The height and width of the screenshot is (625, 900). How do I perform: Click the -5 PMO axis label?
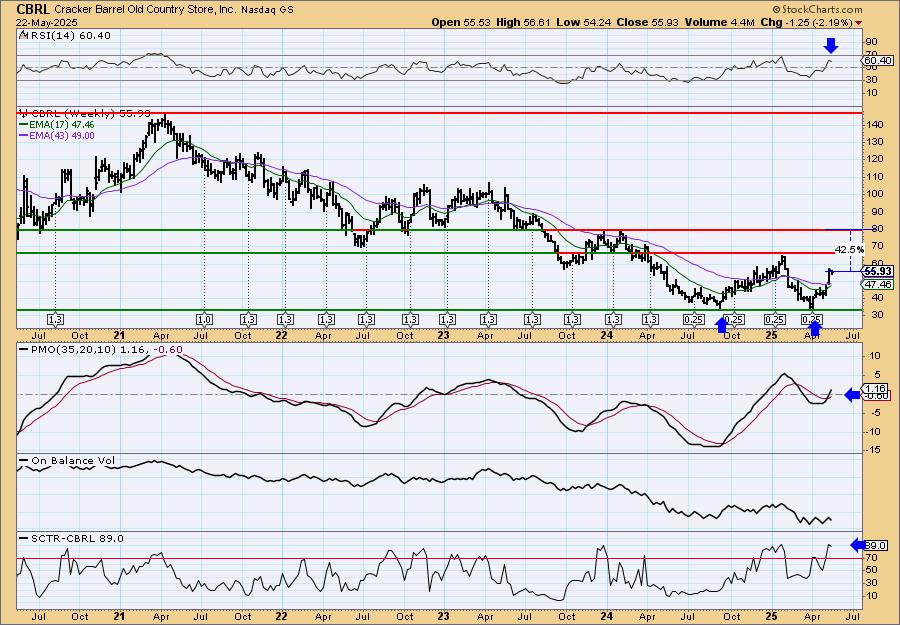(x=875, y=413)
